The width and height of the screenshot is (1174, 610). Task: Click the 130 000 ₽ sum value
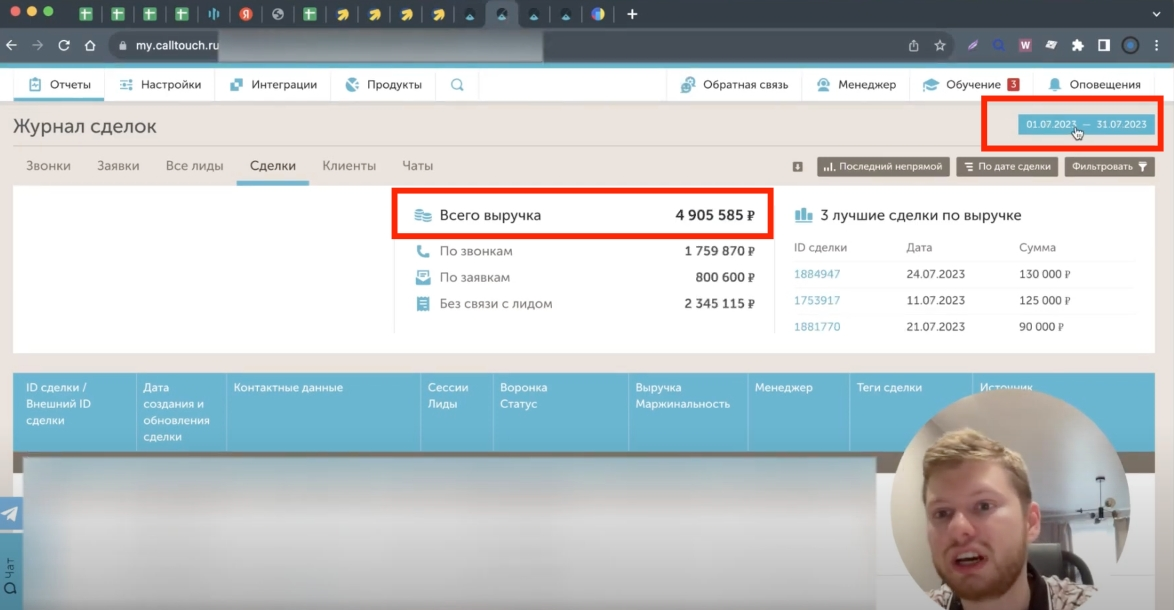pyautogui.click(x=1044, y=274)
